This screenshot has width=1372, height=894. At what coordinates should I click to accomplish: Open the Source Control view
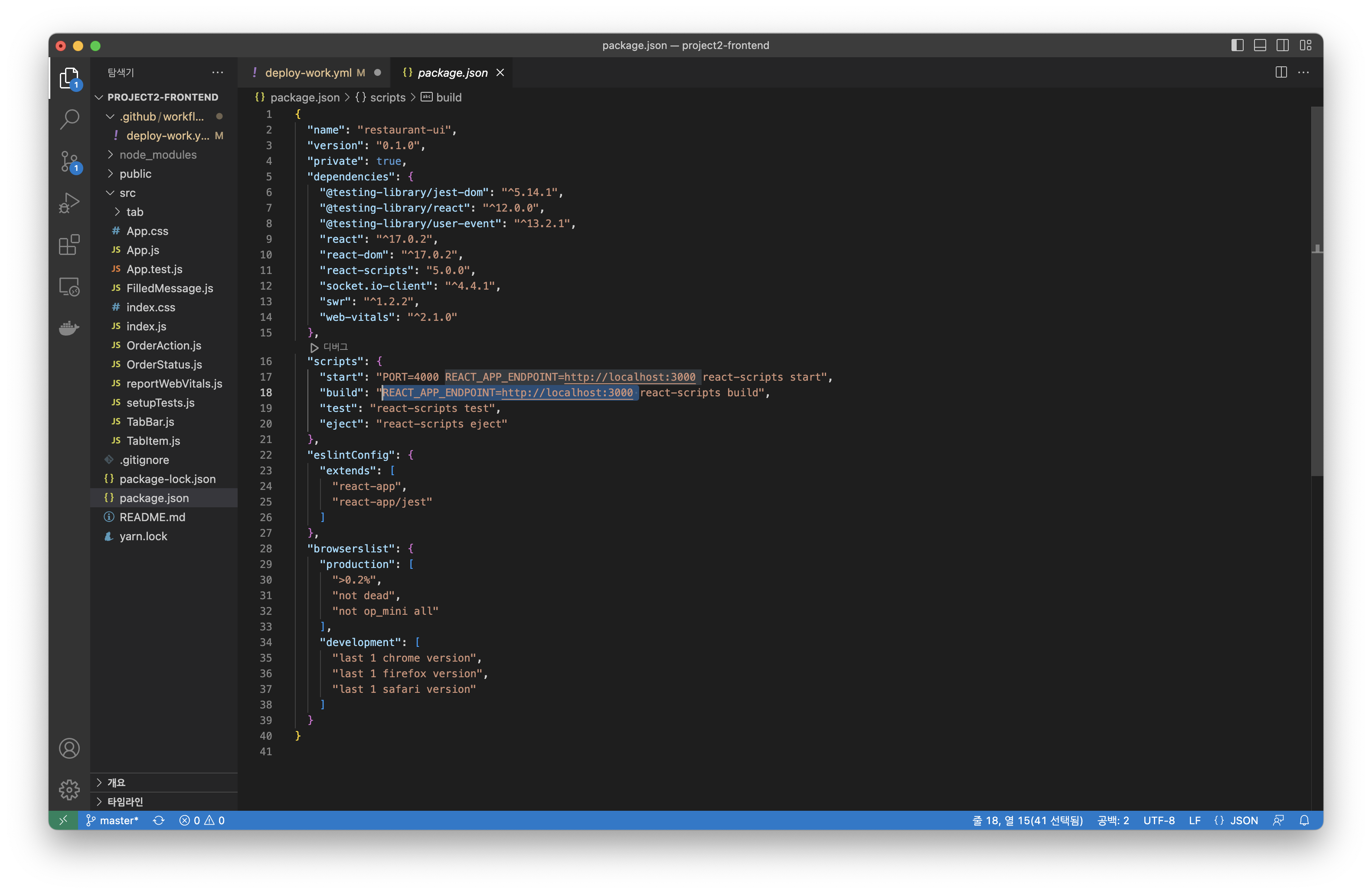pos(69,161)
